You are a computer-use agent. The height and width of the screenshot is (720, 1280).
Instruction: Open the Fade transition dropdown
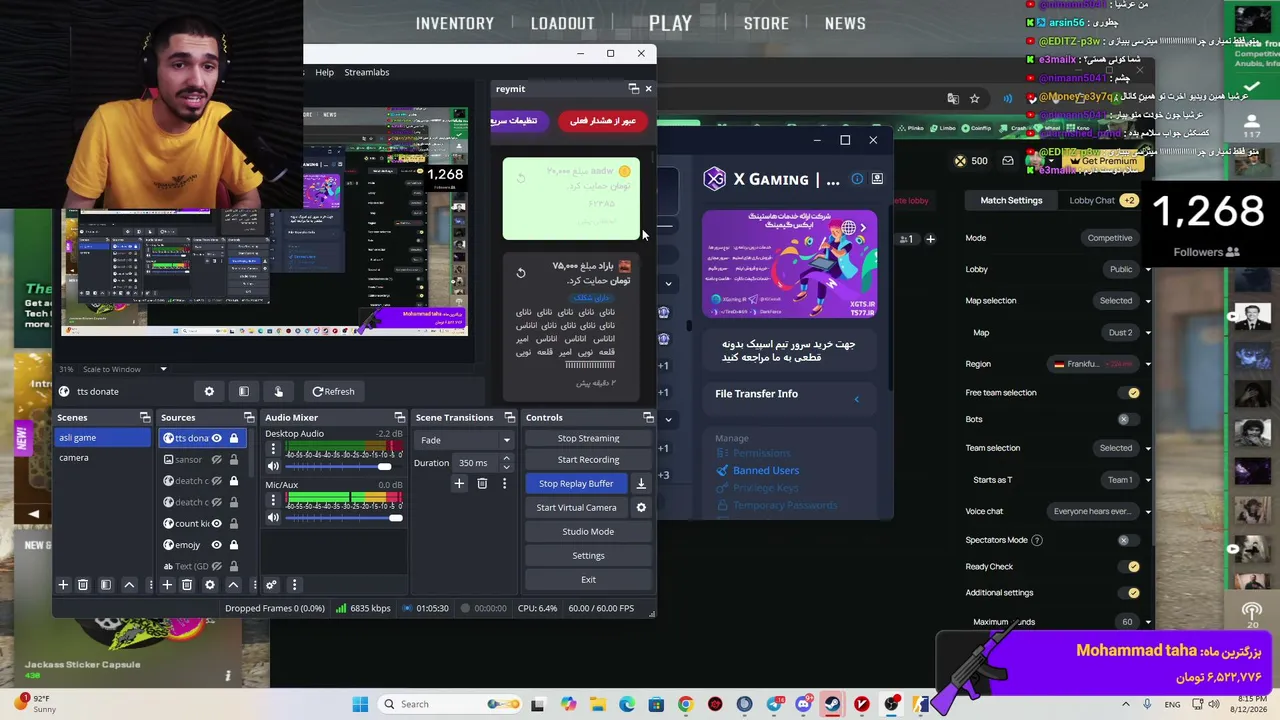coord(465,440)
